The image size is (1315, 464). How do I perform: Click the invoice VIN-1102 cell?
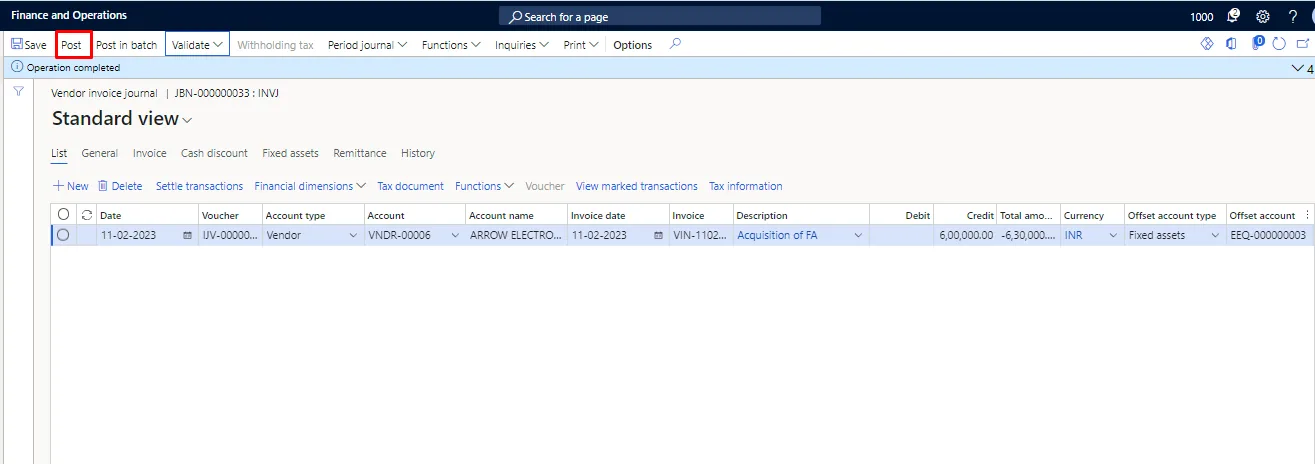(701, 236)
